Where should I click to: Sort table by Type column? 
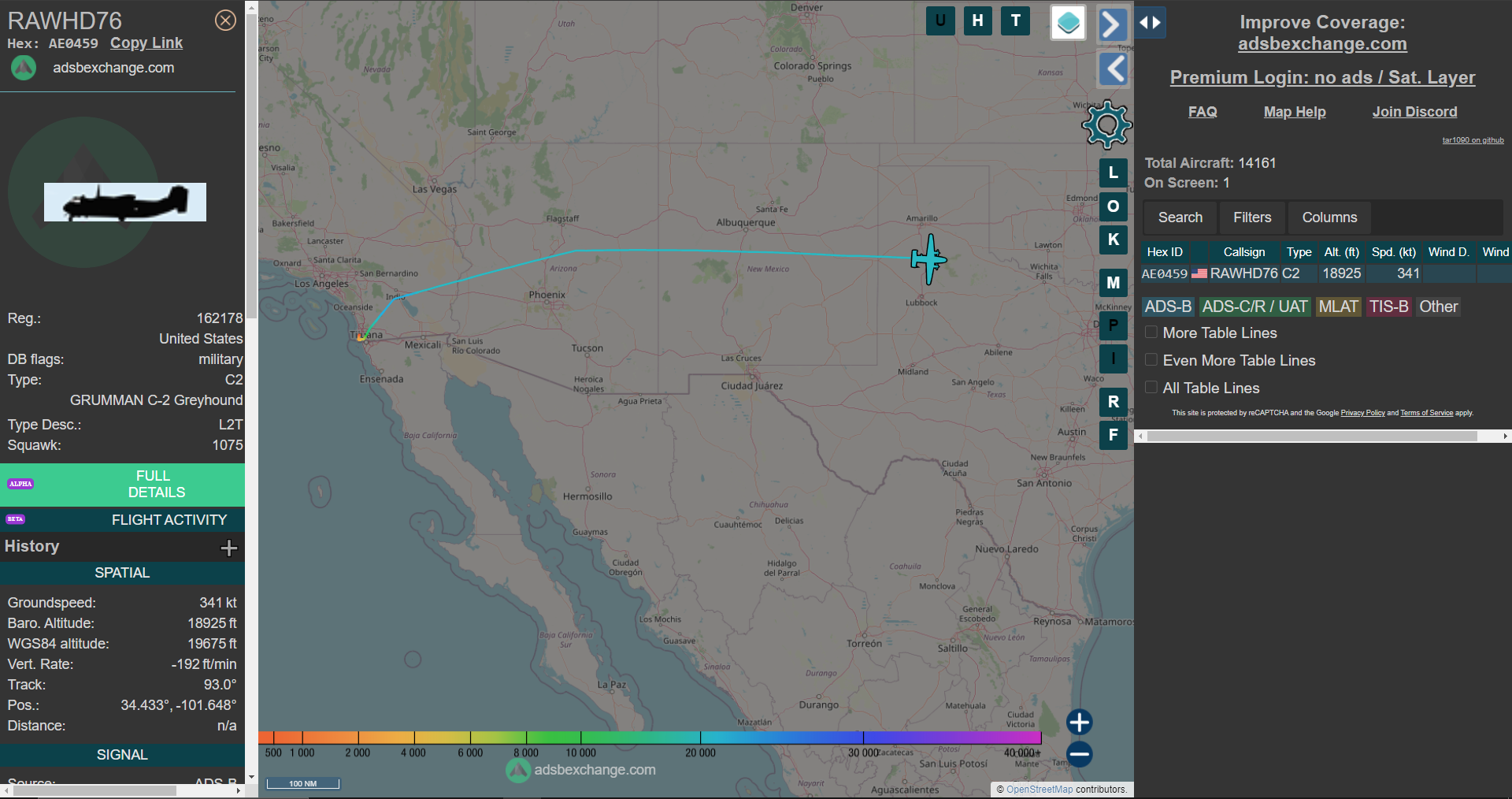pyautogui.click(x=1299, y=252)
